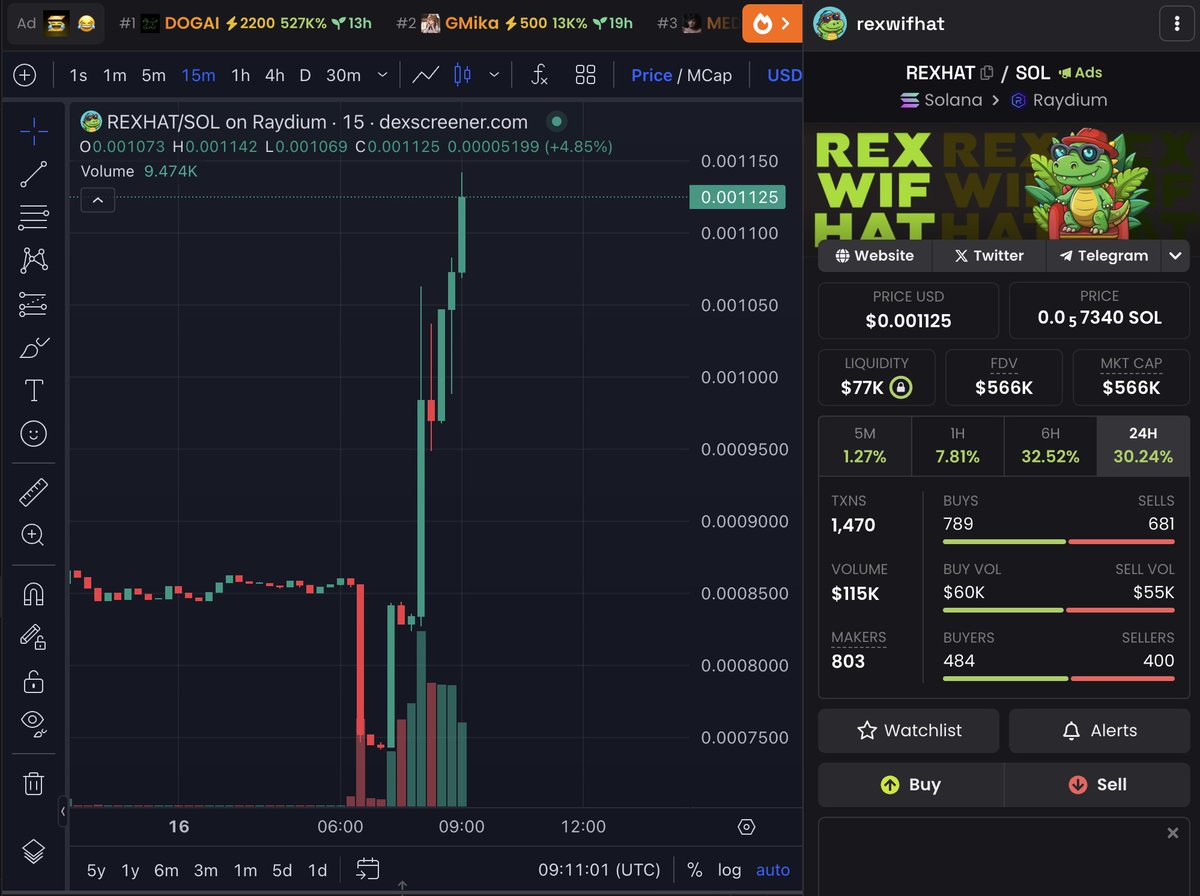The height and width of the screenshot is (896, 1200).
Task: Select the 15m timeframe
Action: click(198, 75)
